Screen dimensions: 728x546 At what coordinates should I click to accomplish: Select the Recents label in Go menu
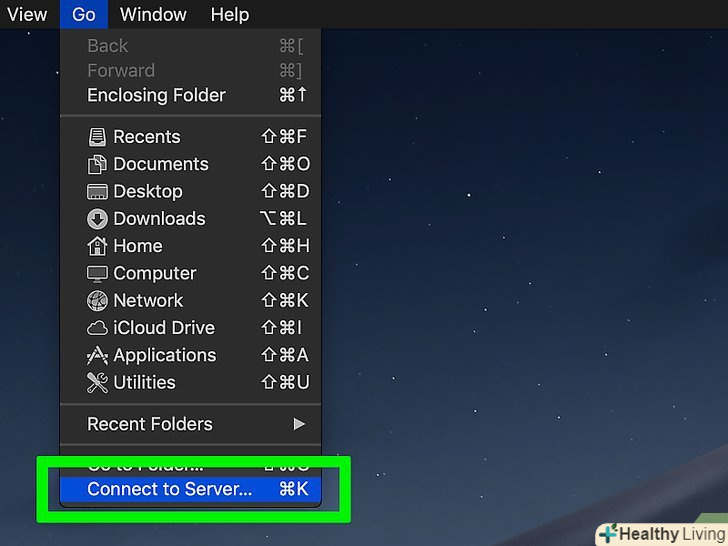click(x=147, y=137)
